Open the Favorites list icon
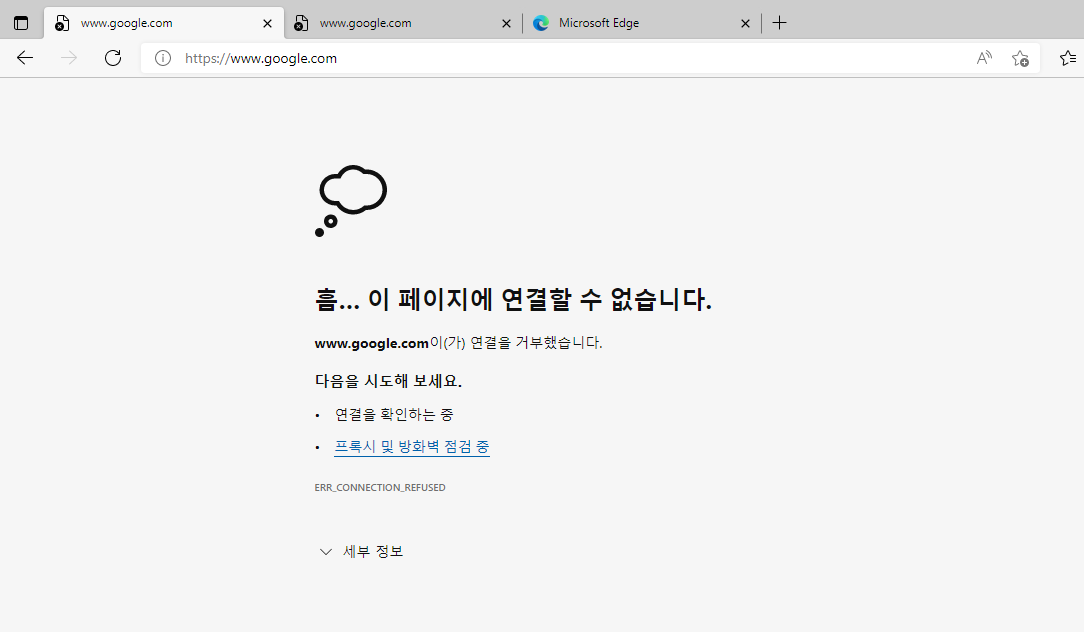Viewport: 1084px width, 632px height. tap(1068, 58)
